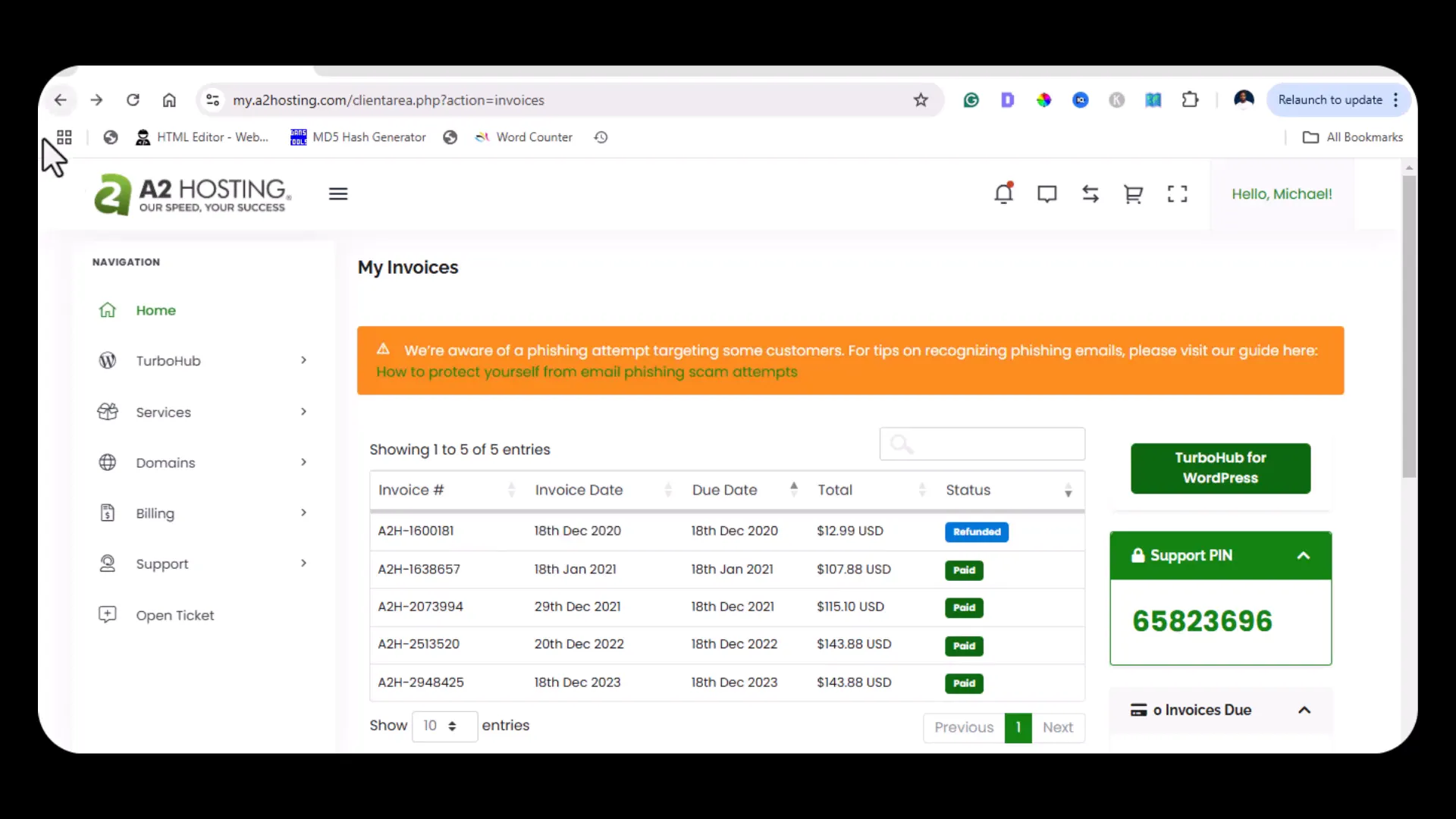View site information icon in address bar
This screenshot has height=819, width=1456.
coord(213,100)
